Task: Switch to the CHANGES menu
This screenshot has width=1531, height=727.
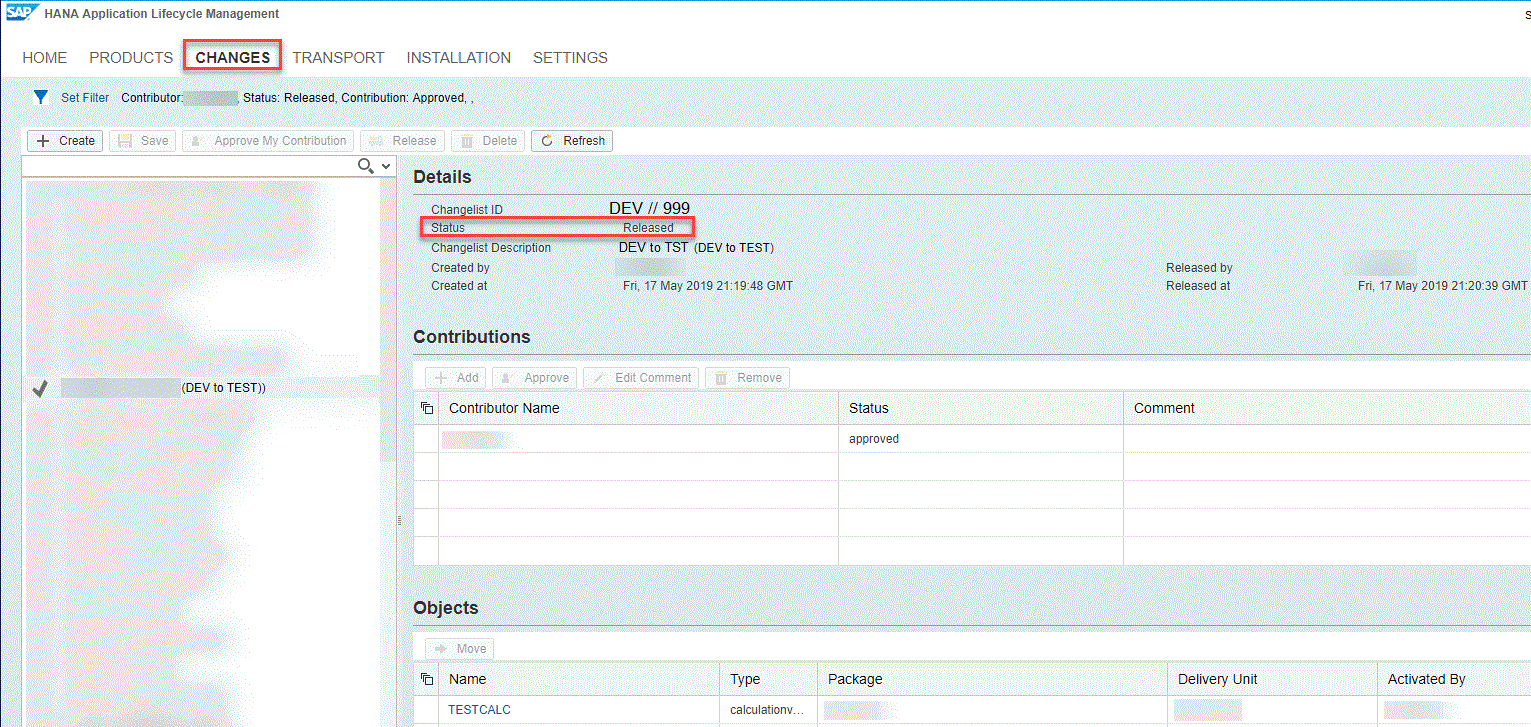Action: tap(233, 58)
